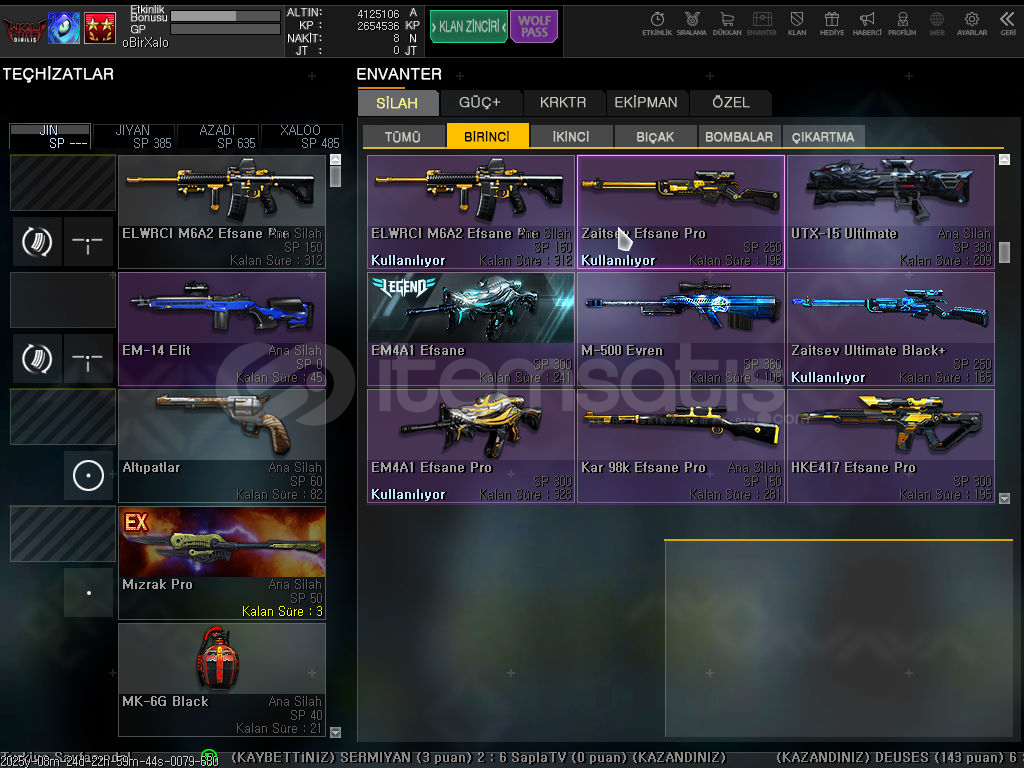Select ELWRCI M6A2 Efsane in inventory grid
1024x768 pixels.
pos(471,212)
